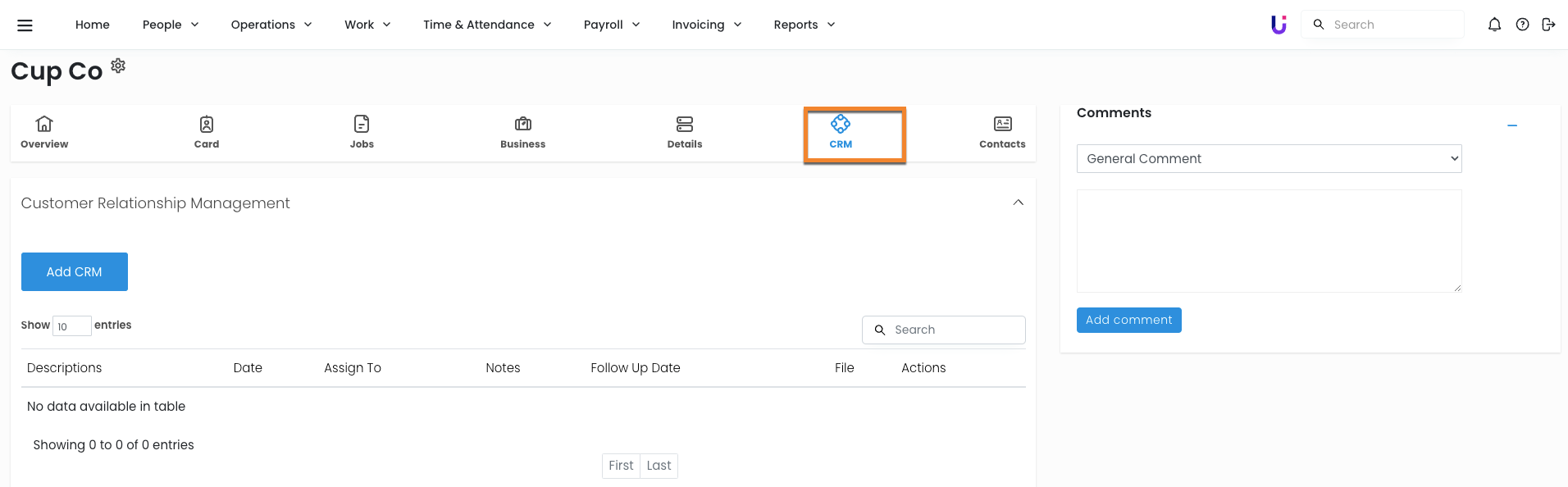
Task: Open the Reports menu
Action: [x=804, y=25]
